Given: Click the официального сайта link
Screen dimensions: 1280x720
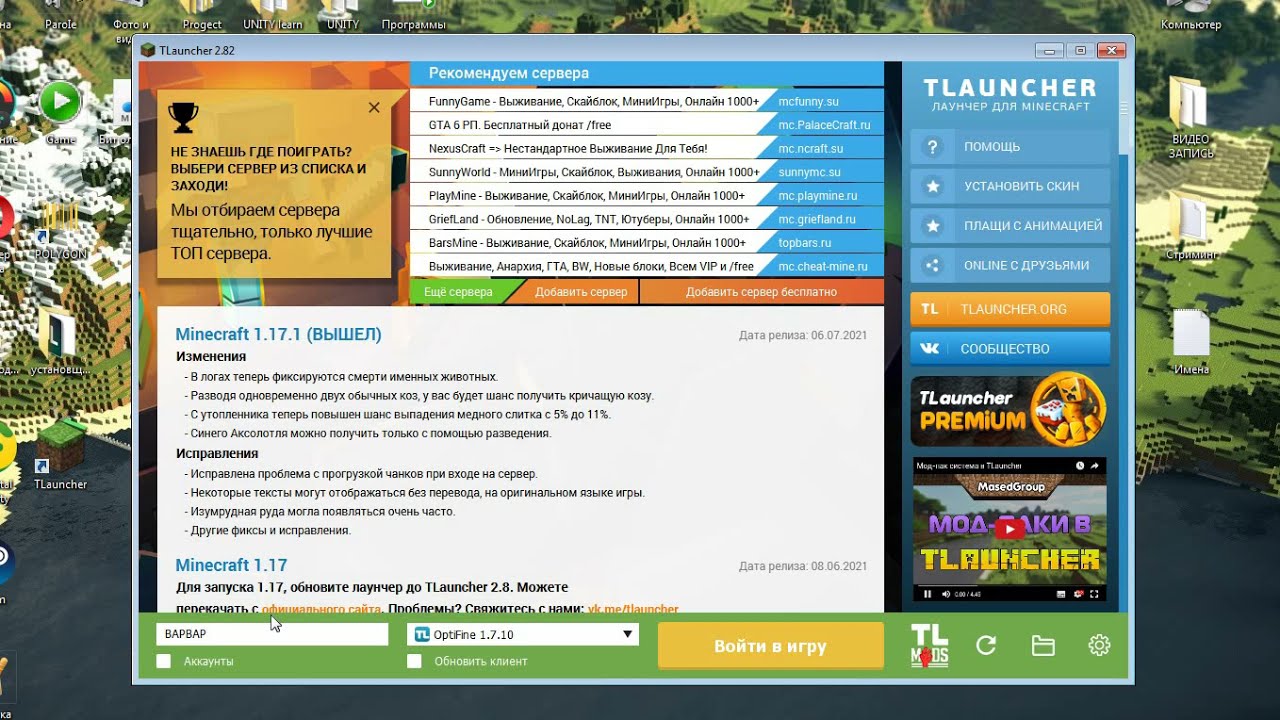Looking at the screenshot, I should 321,609.
